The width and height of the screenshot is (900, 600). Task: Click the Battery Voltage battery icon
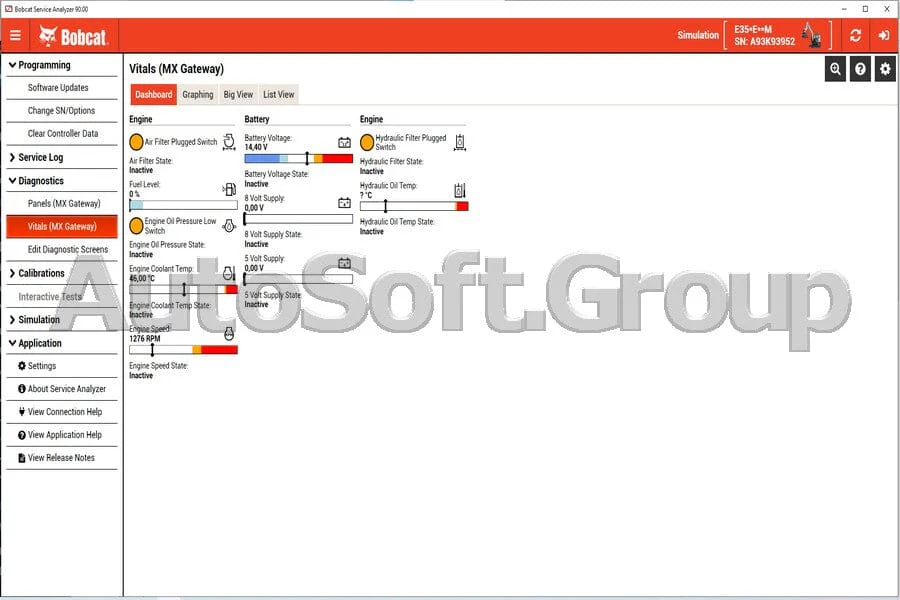[344, 142]
